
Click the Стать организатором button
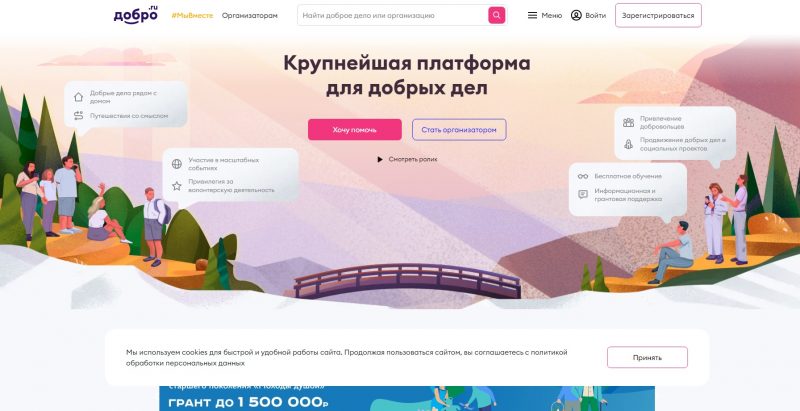pyautogui.click(x=459, y=130)
